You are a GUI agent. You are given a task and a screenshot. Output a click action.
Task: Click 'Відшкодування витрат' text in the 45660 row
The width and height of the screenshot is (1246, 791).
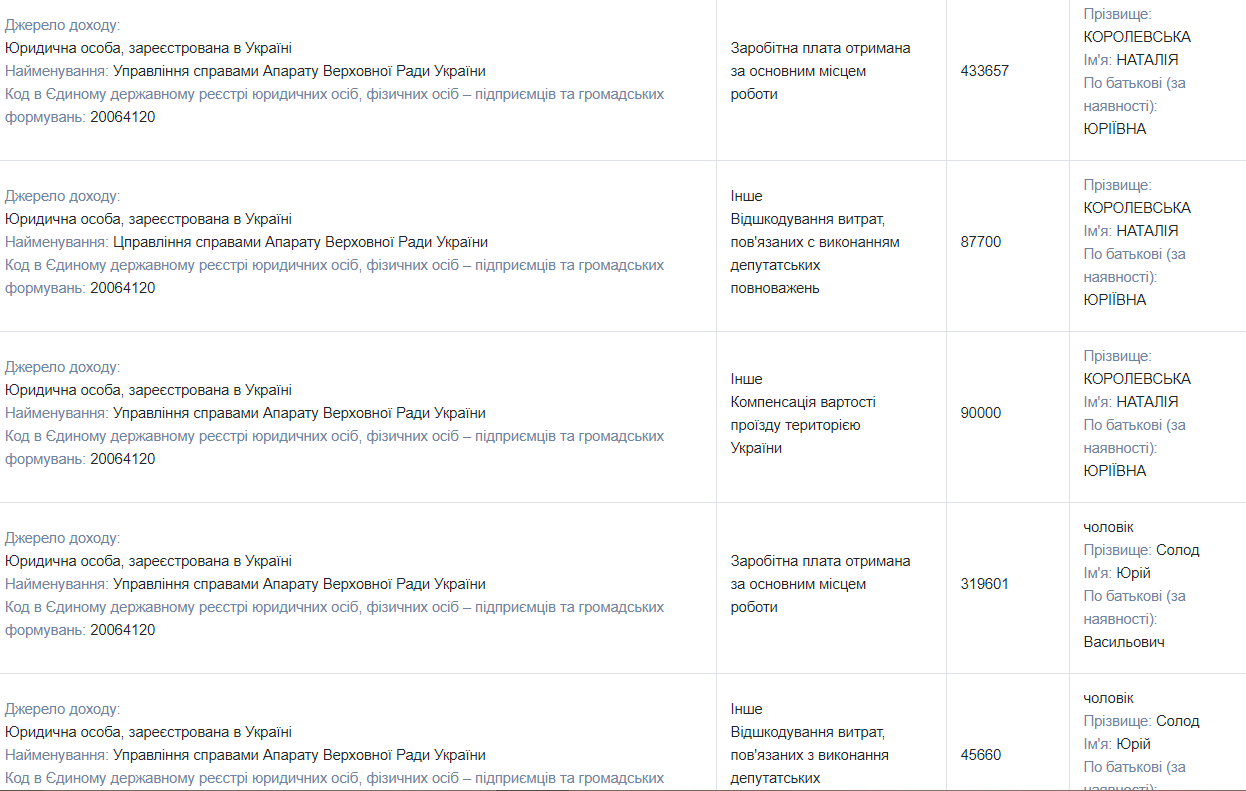tap(807, 732)
